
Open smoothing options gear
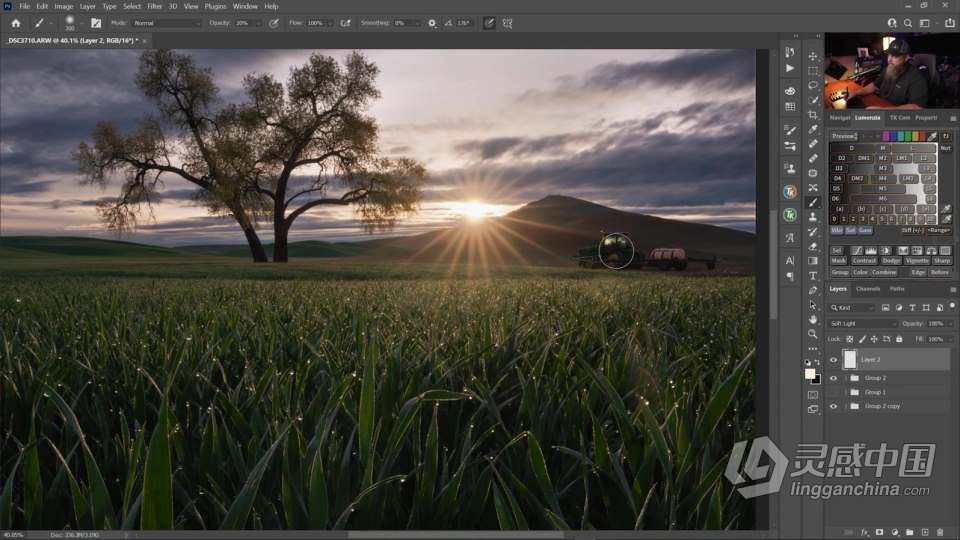(432, 23)
